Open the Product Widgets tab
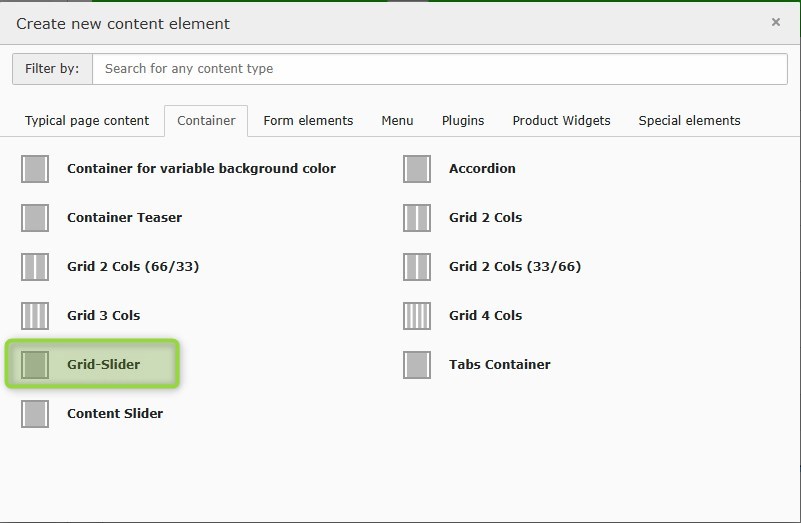The width and height of the screenshot is (801, 523). [x=561, y=121]
